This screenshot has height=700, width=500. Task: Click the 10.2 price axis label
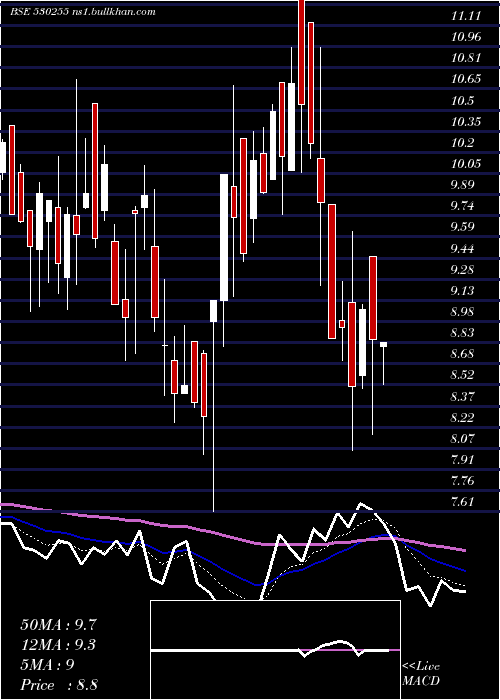[462, 143]
